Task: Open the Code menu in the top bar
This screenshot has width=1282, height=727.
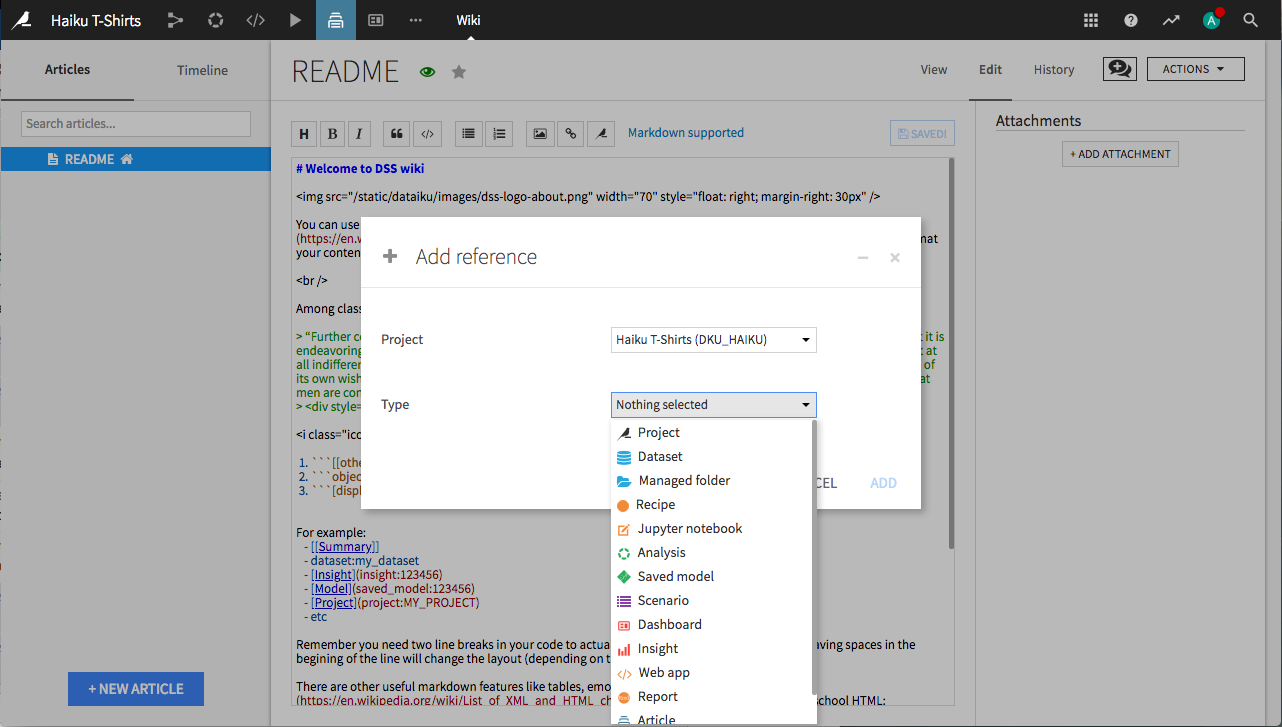Action: (x=255, y=20)
